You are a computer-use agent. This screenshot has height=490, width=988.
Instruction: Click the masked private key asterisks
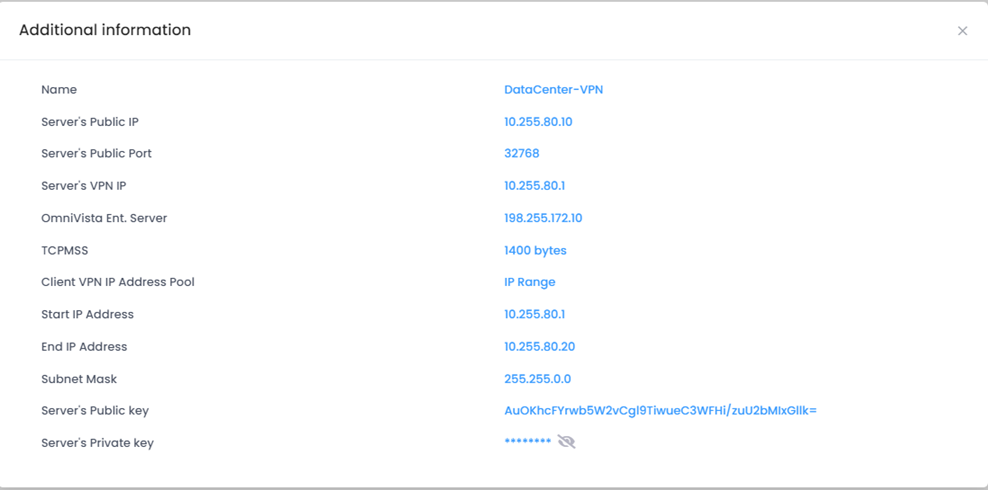point(527,443)
